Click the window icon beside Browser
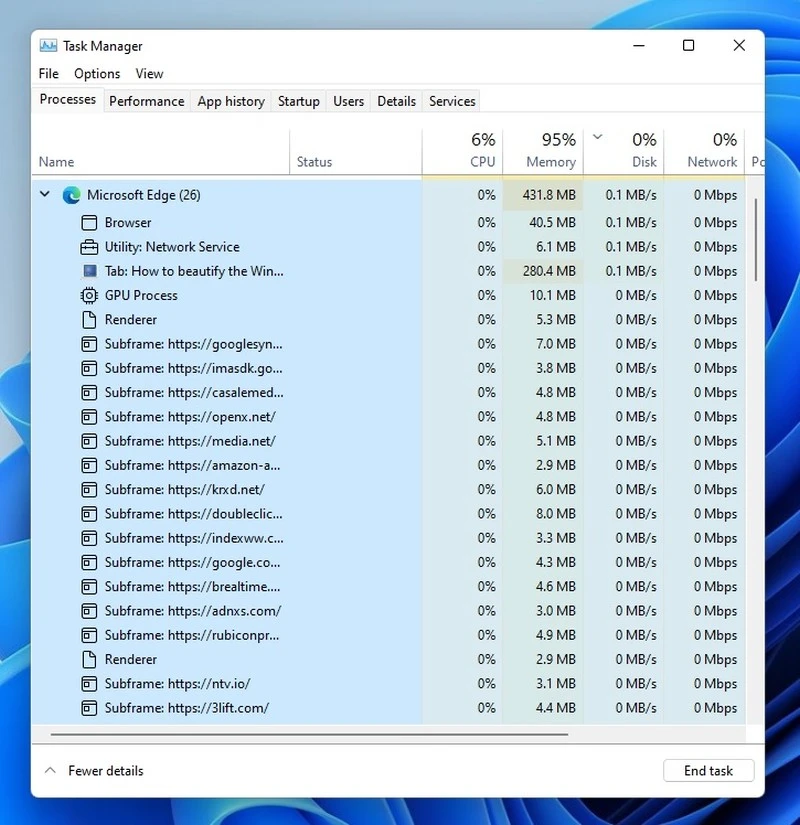800x825 pixels. tap(89, 222)
